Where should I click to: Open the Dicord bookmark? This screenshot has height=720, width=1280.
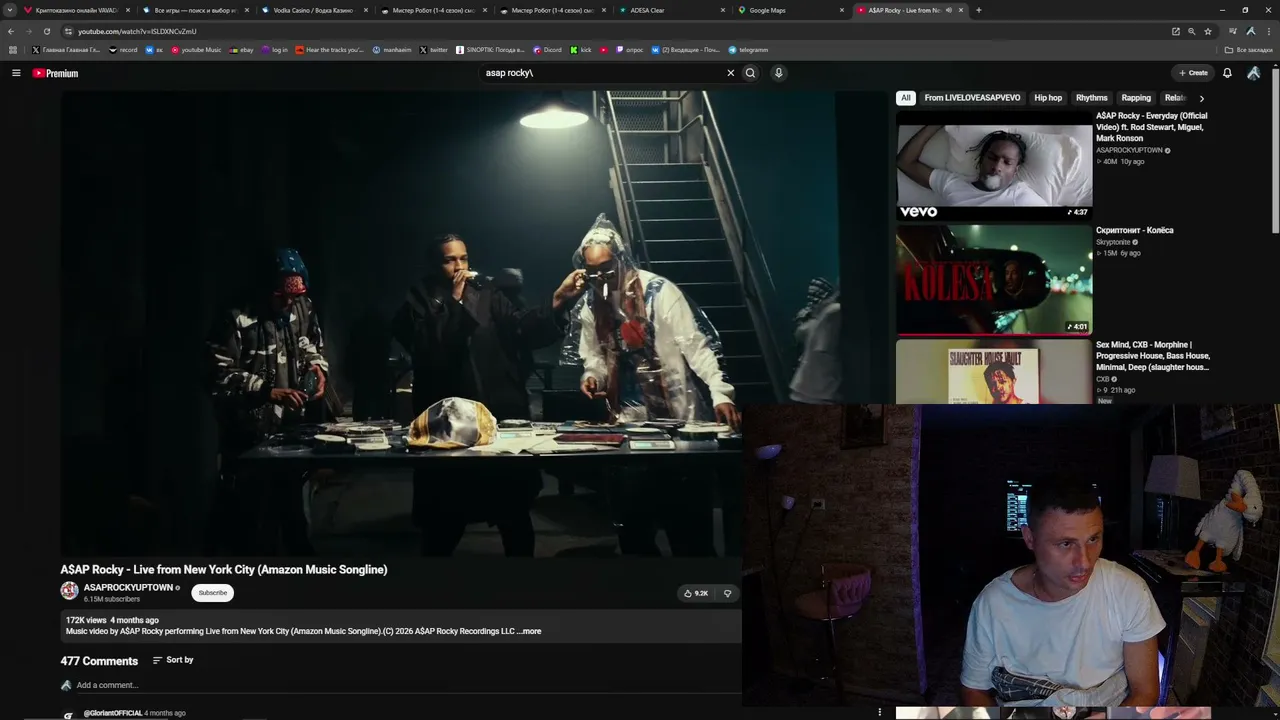[x=547, y=50]
